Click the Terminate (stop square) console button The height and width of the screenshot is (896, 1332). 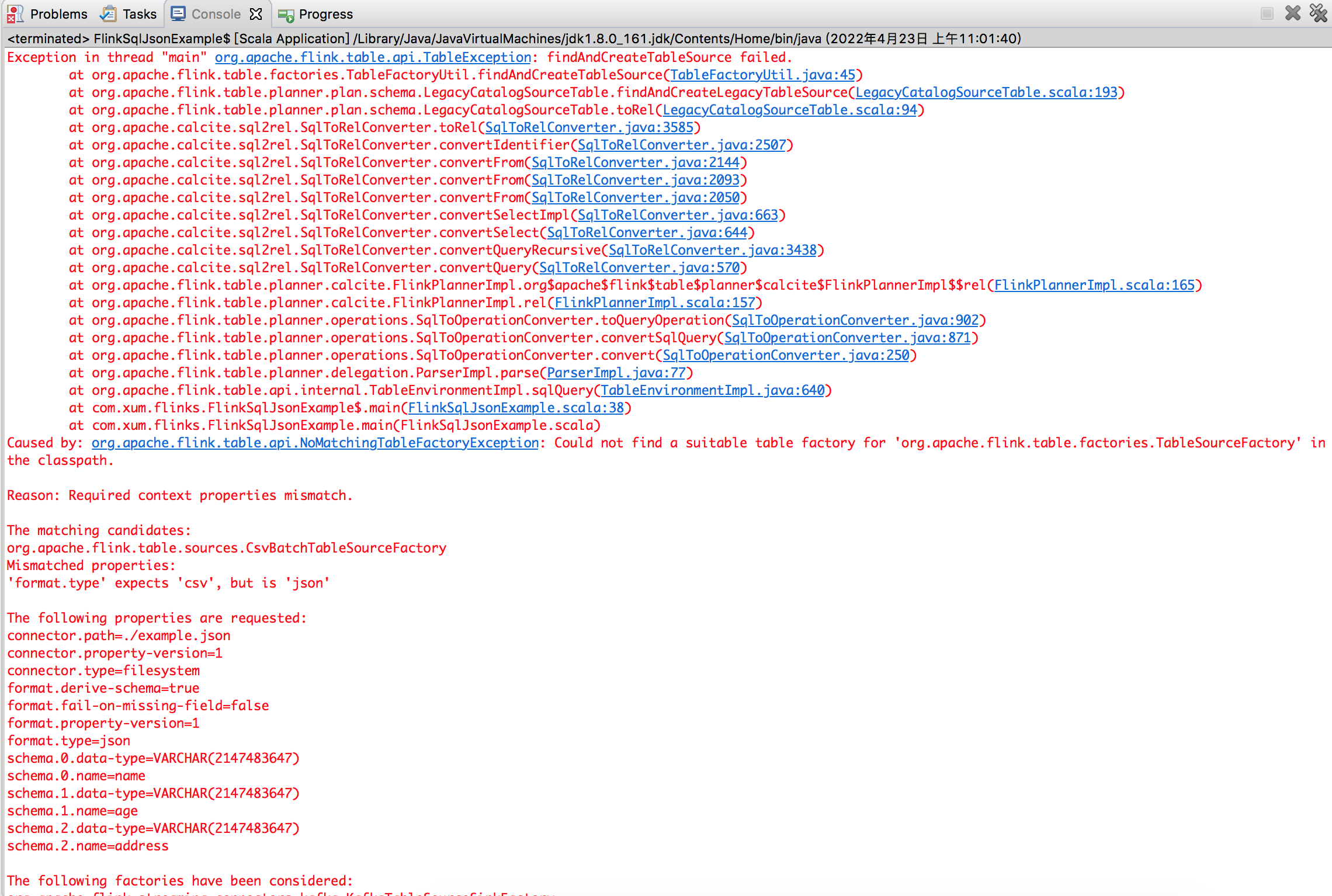(x=1267, y=13)
